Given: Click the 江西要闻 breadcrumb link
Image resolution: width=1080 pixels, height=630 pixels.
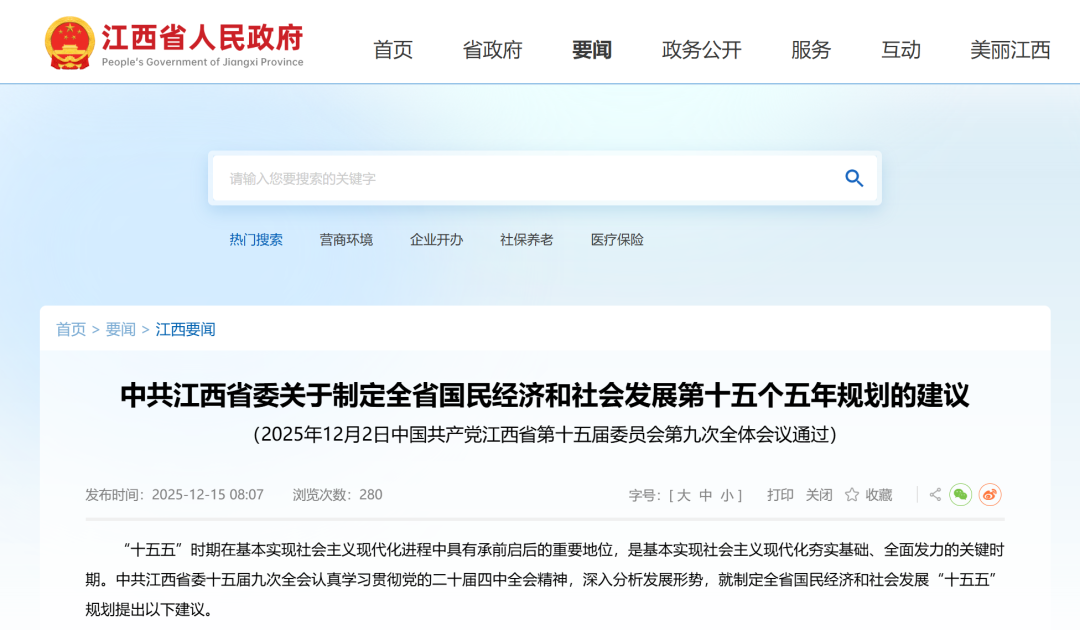Looking at the screenshot, I should pyautogui.click(x=185, y=329).
